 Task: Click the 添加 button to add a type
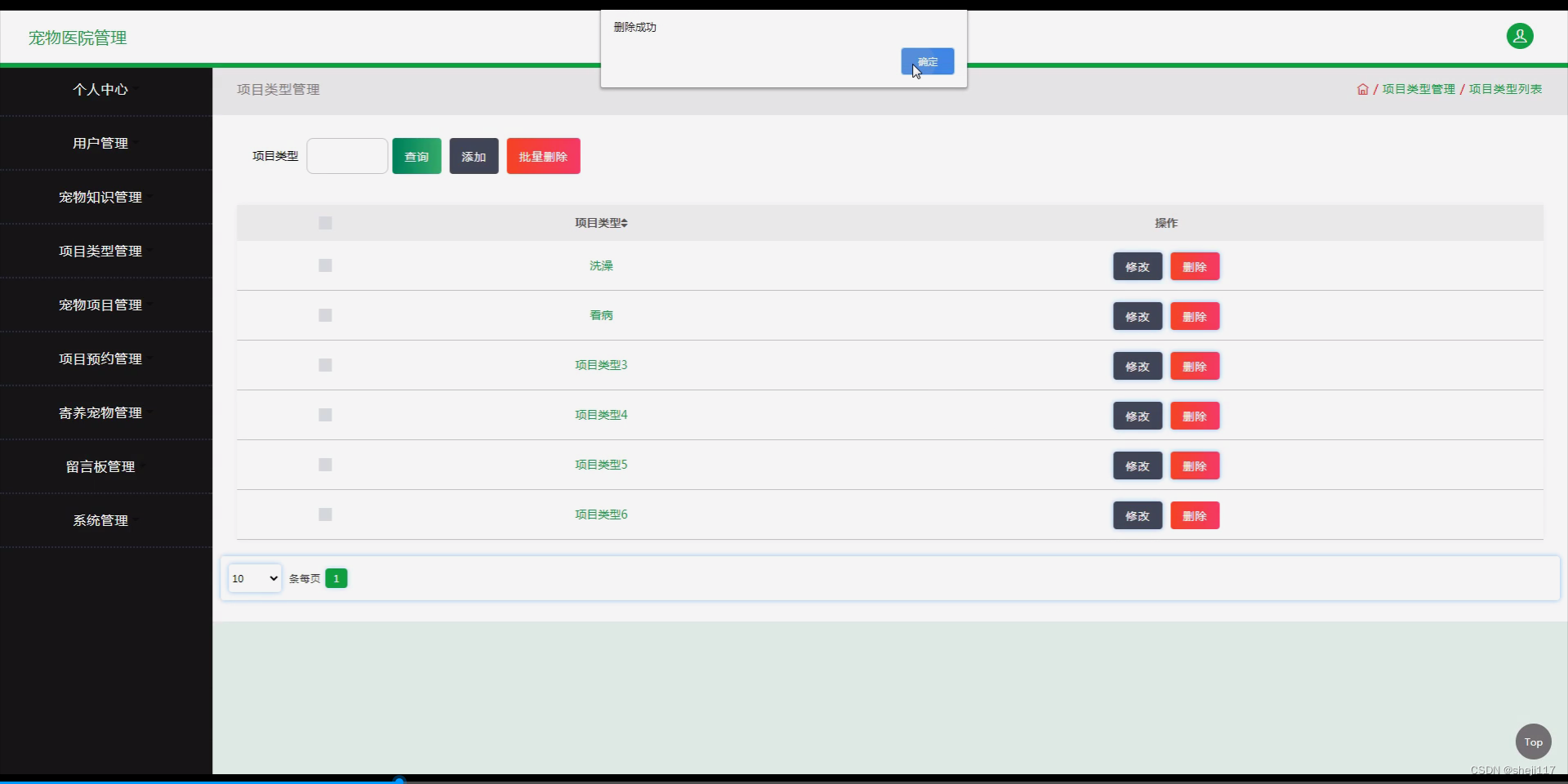click(474, 156)
